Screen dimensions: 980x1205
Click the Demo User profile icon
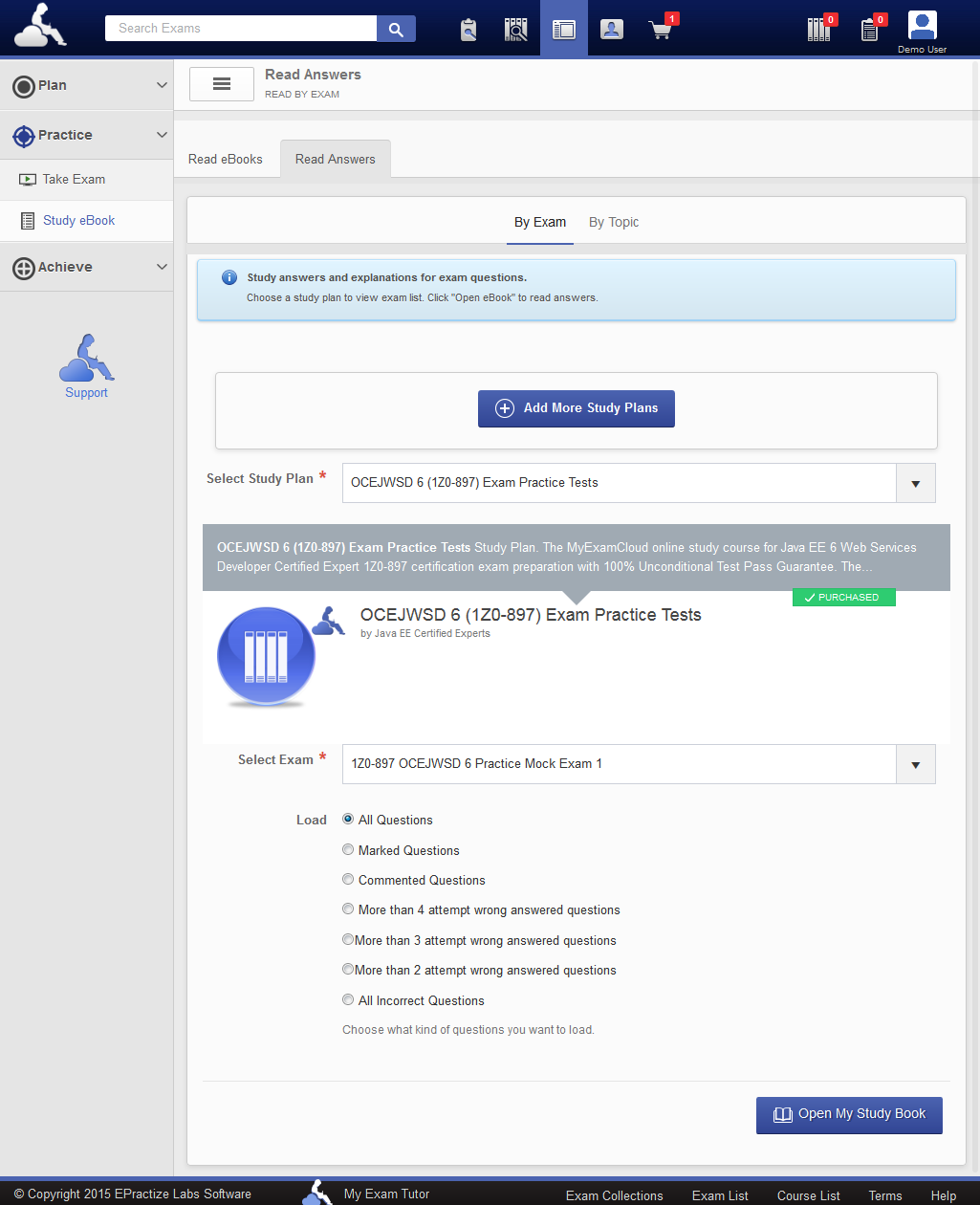(x=922, y=26)
